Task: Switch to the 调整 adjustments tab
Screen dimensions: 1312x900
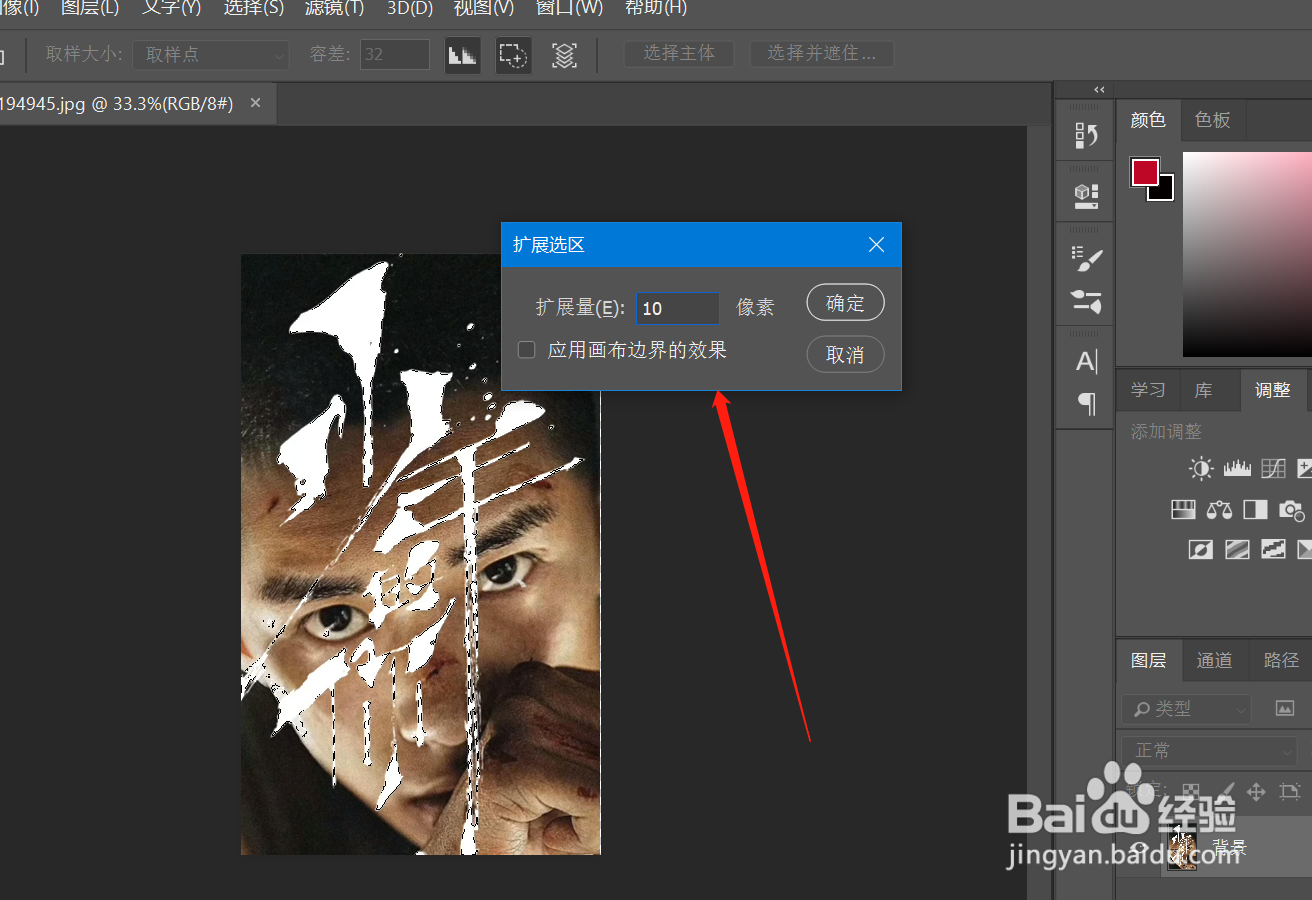Action: pyautogui.click(x=1272, y=390)
